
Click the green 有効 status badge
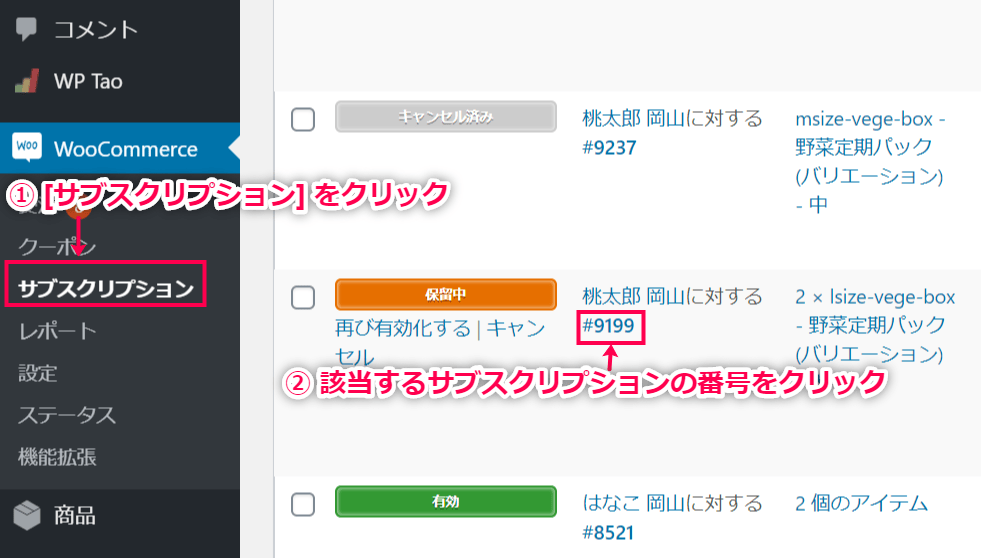click(445, 502)
